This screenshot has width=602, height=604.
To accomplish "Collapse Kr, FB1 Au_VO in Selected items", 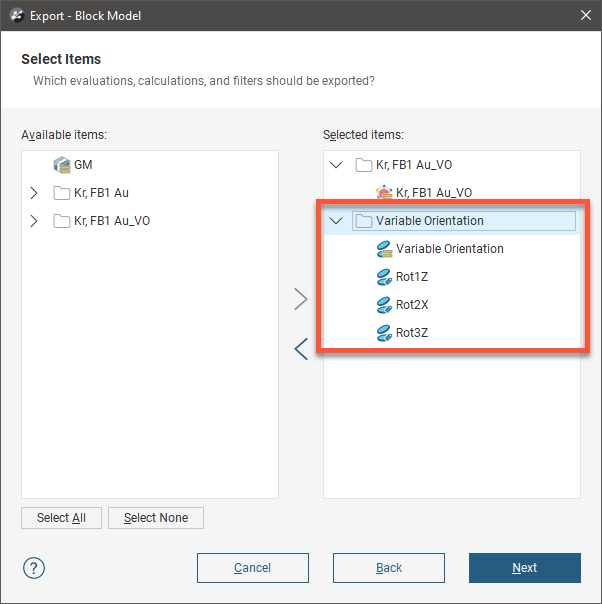I will tap(336, 165).
